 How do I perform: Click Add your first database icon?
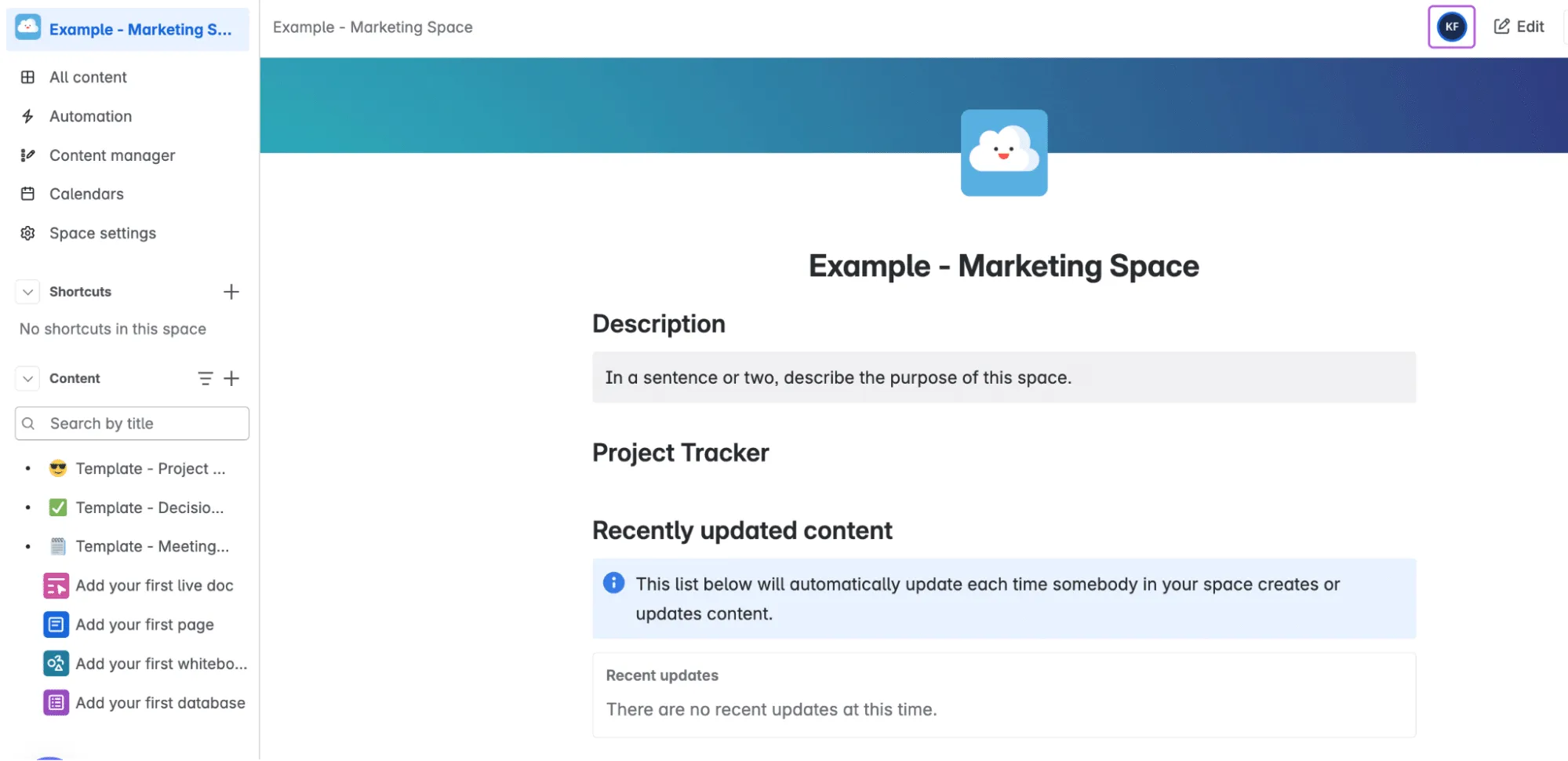click(x=56, y=703)
